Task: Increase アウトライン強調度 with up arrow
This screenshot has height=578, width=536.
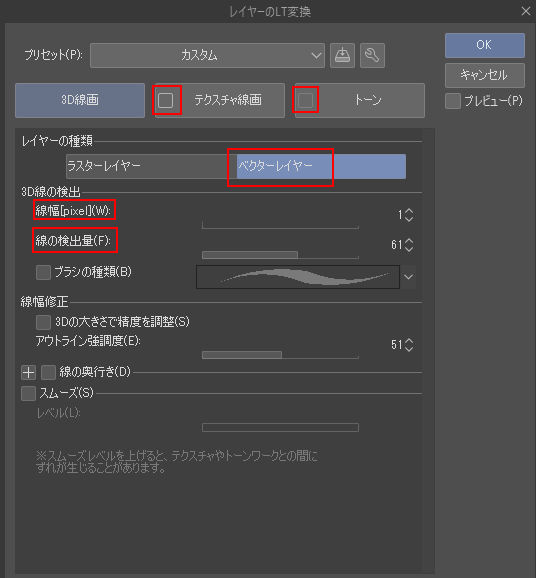Action: coord(409,341)
